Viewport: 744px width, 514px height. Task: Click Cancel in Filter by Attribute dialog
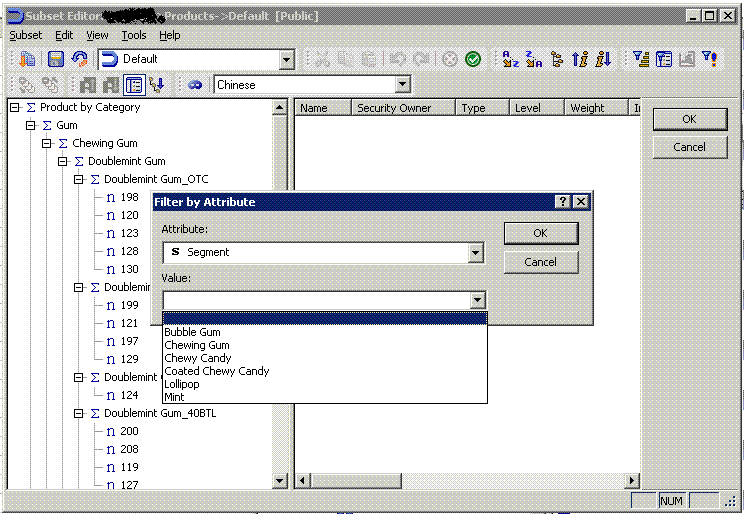pyautogui.click(x=540, y=262)
